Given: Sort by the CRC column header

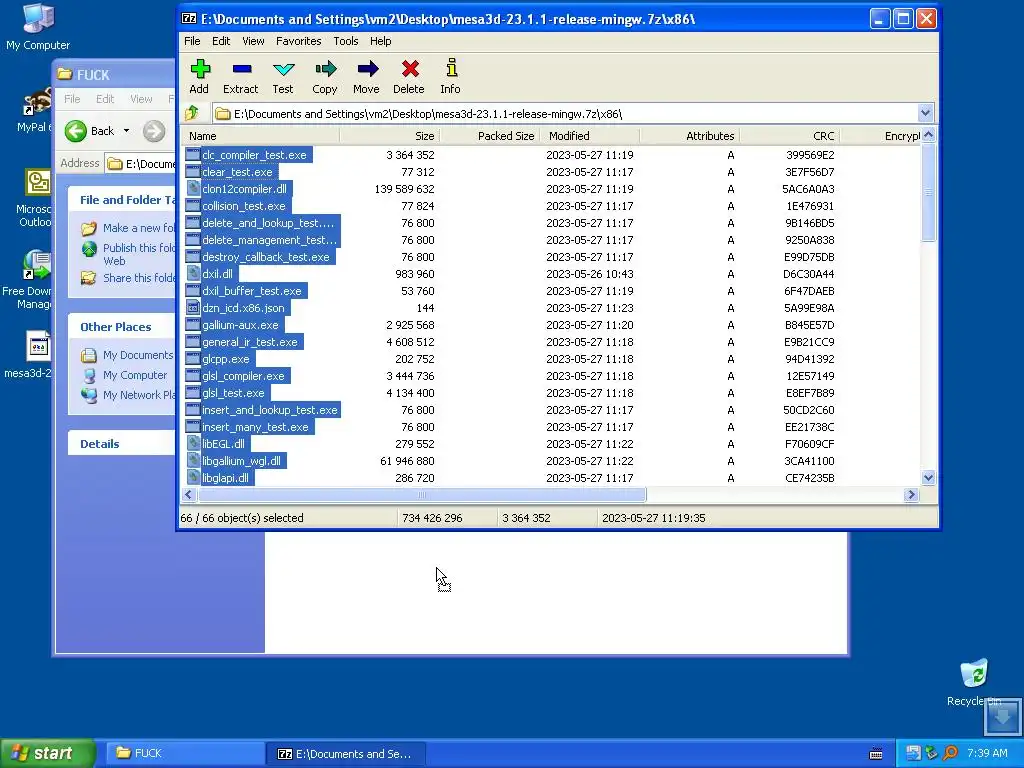Looking at the screenshot, I should point(789,136).
